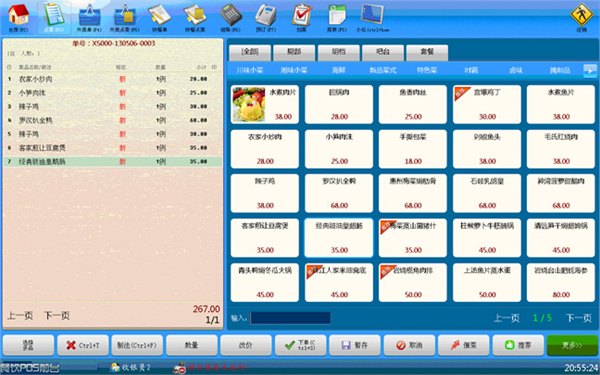
Task: Click the yellow pedestrian logout sign icon
Action: [x=582, y=15]
